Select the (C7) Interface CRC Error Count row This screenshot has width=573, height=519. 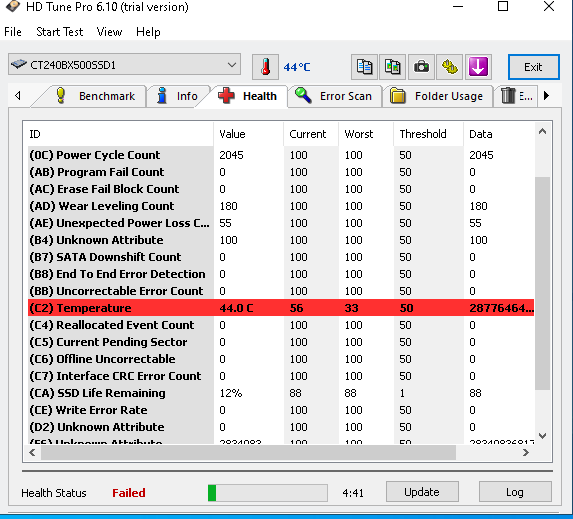click(x=281, y=376)
